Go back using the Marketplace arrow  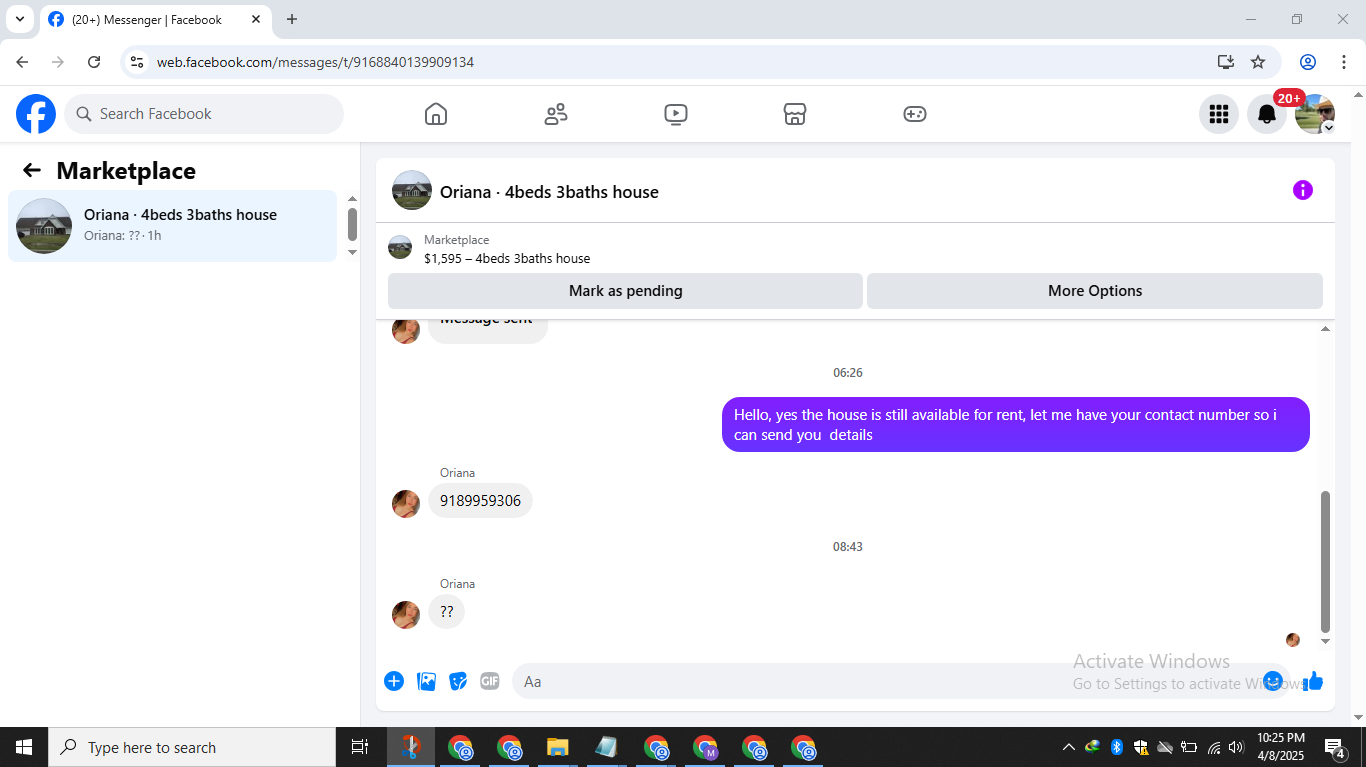point(32,171)
